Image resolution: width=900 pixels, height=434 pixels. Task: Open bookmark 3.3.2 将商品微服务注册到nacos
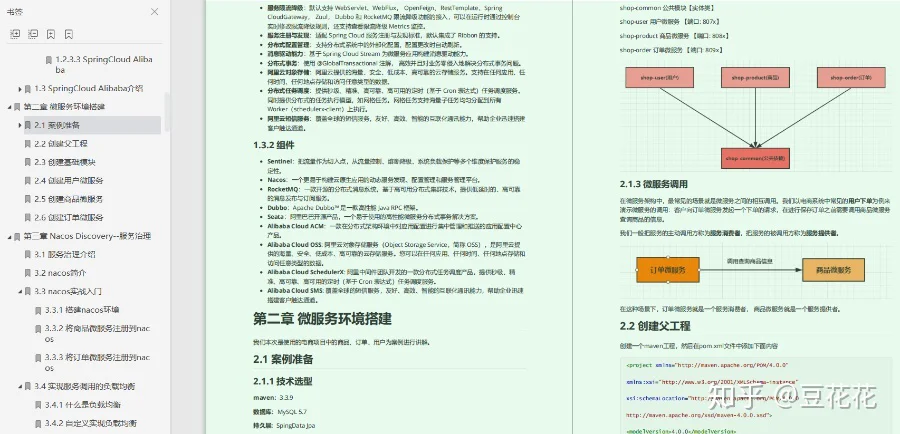(98, 334)
